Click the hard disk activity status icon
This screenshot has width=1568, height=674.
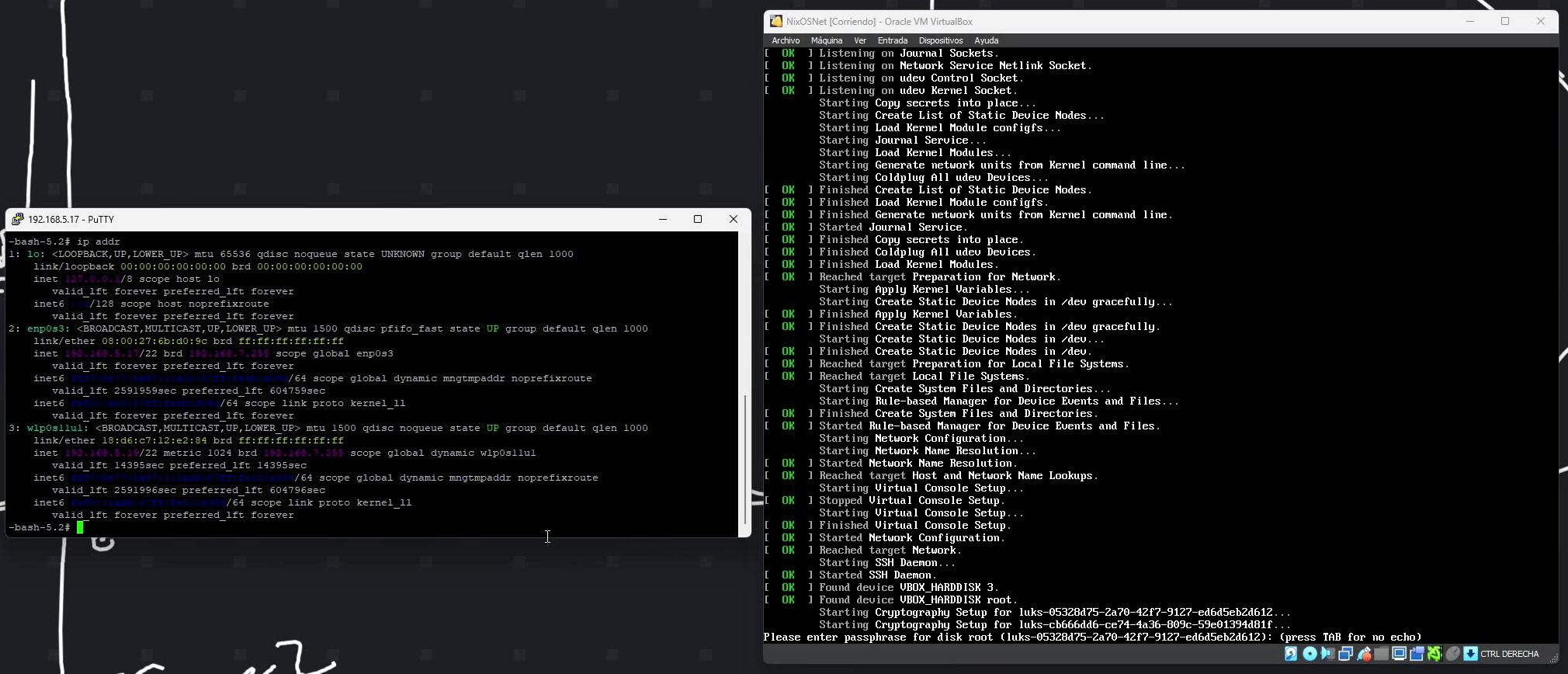(x=1291, y=654)
